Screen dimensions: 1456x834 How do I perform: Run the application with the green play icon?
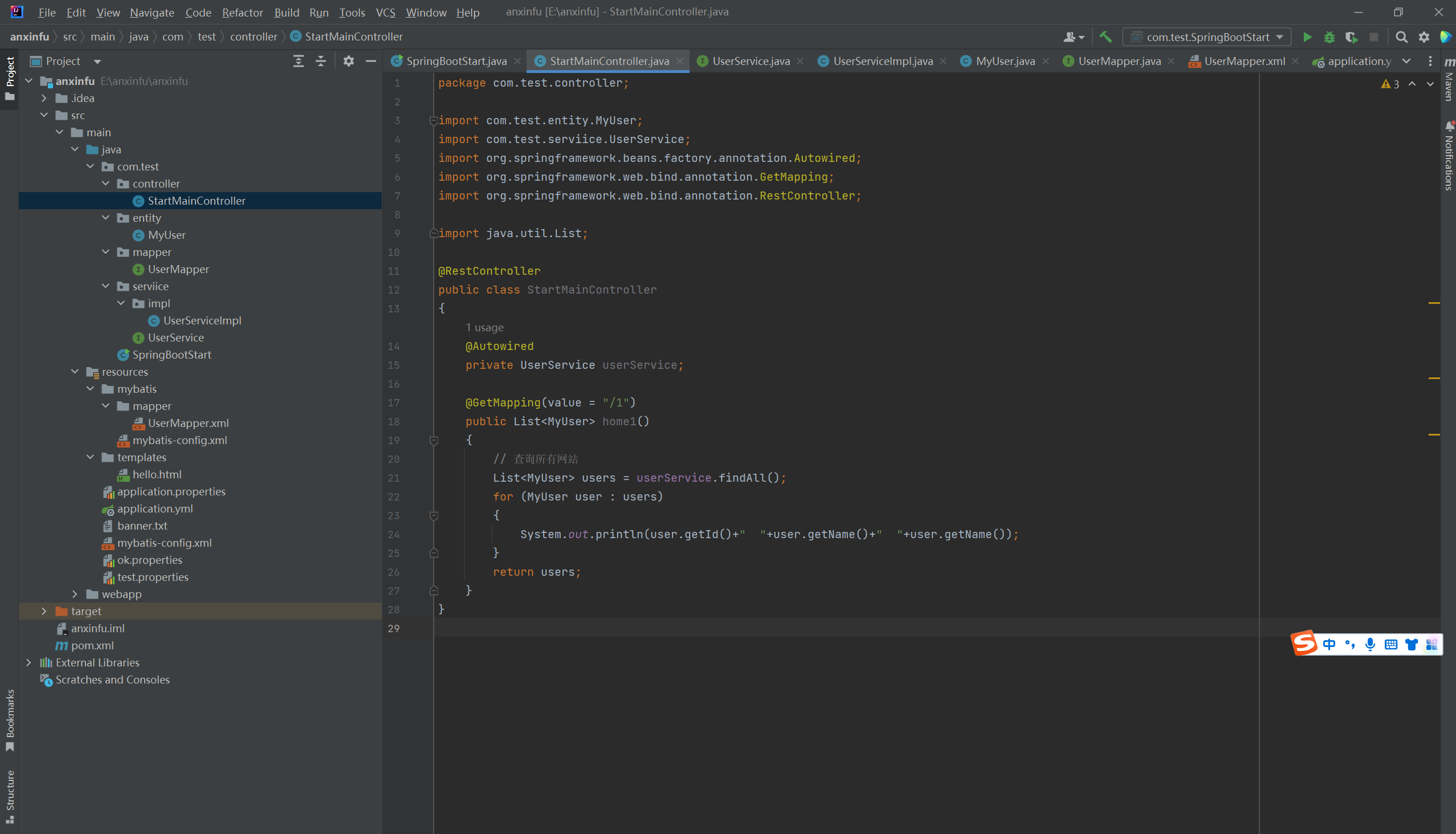point(1307,37)
